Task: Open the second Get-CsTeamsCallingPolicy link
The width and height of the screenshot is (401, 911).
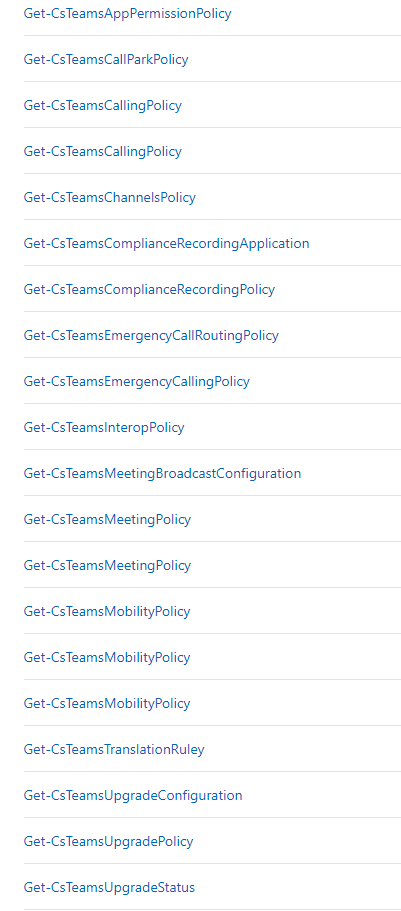Action: 102,151
